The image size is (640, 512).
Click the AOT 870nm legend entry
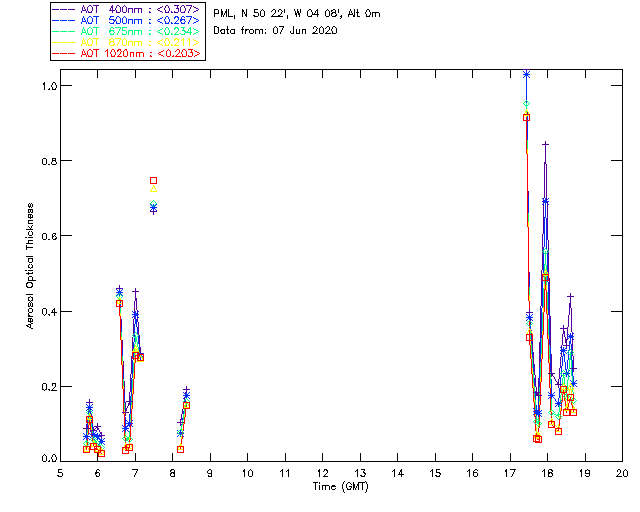(x=127, y=42)
